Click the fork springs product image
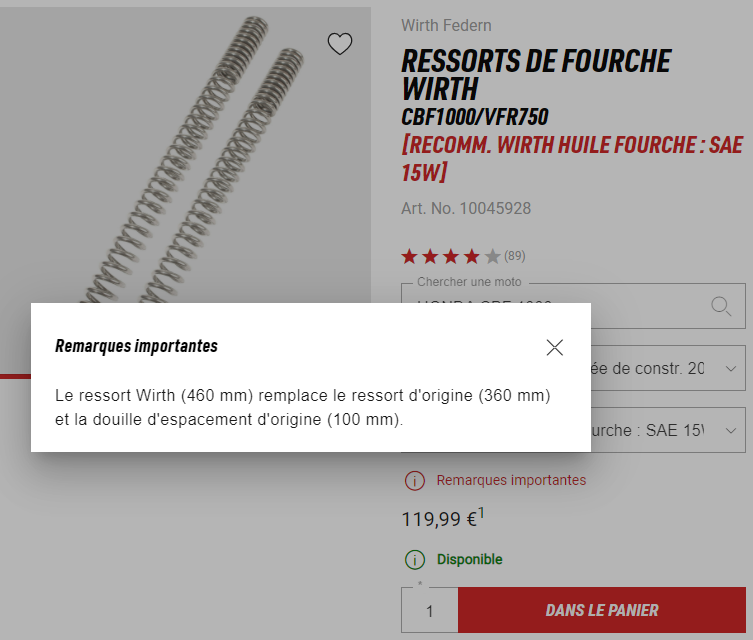 (x=185, y=155)
